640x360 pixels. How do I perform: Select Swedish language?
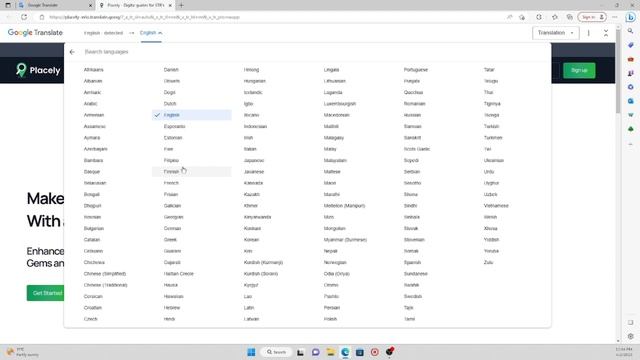413,296
